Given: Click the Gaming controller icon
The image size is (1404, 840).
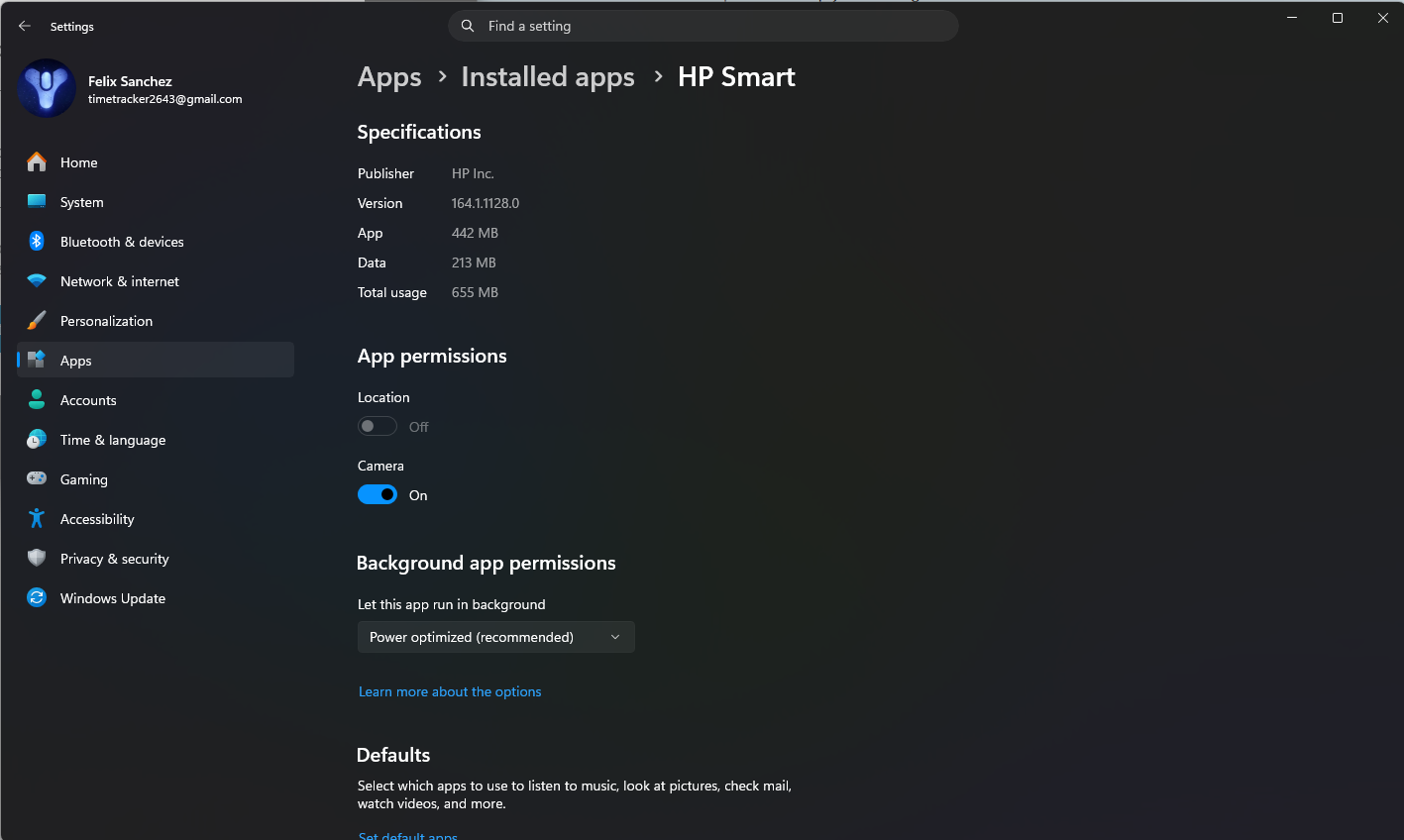Looking at the screenshot, I should (37, 479).
